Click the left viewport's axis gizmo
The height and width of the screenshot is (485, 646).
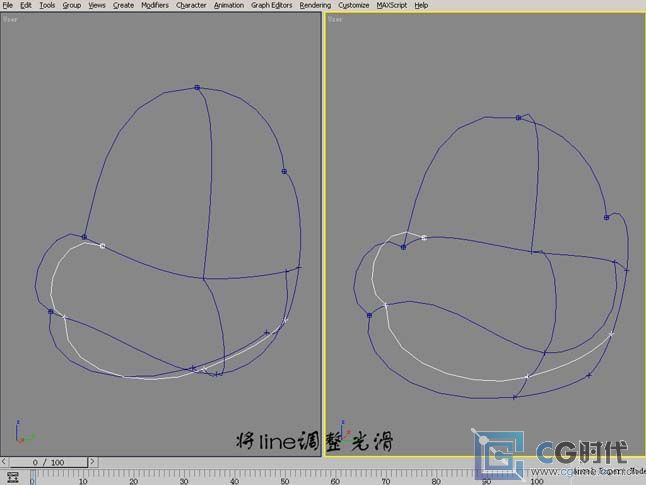click(24, 434)
